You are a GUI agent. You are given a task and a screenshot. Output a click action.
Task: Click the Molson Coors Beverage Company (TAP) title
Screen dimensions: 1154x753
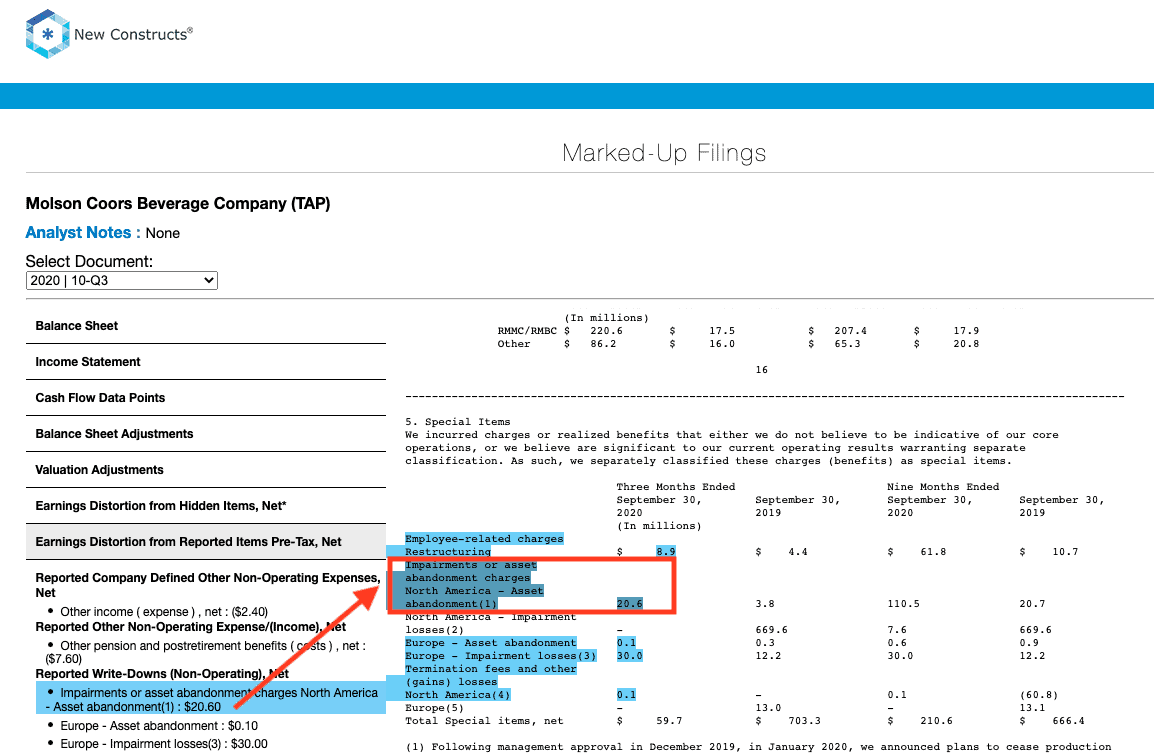point(178,204)
